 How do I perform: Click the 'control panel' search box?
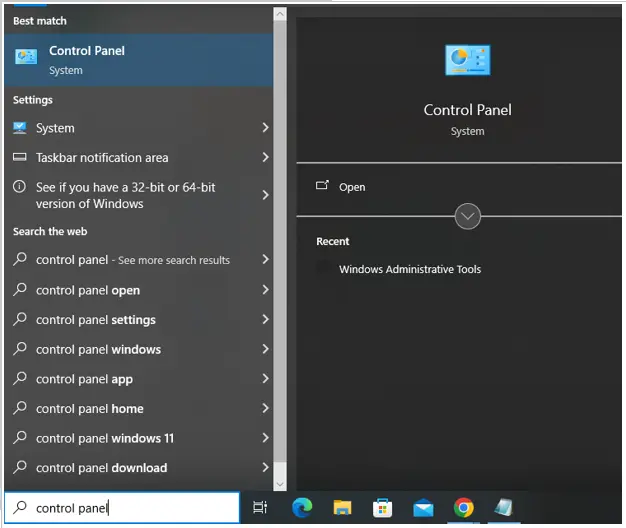click(x=122, y=508)
